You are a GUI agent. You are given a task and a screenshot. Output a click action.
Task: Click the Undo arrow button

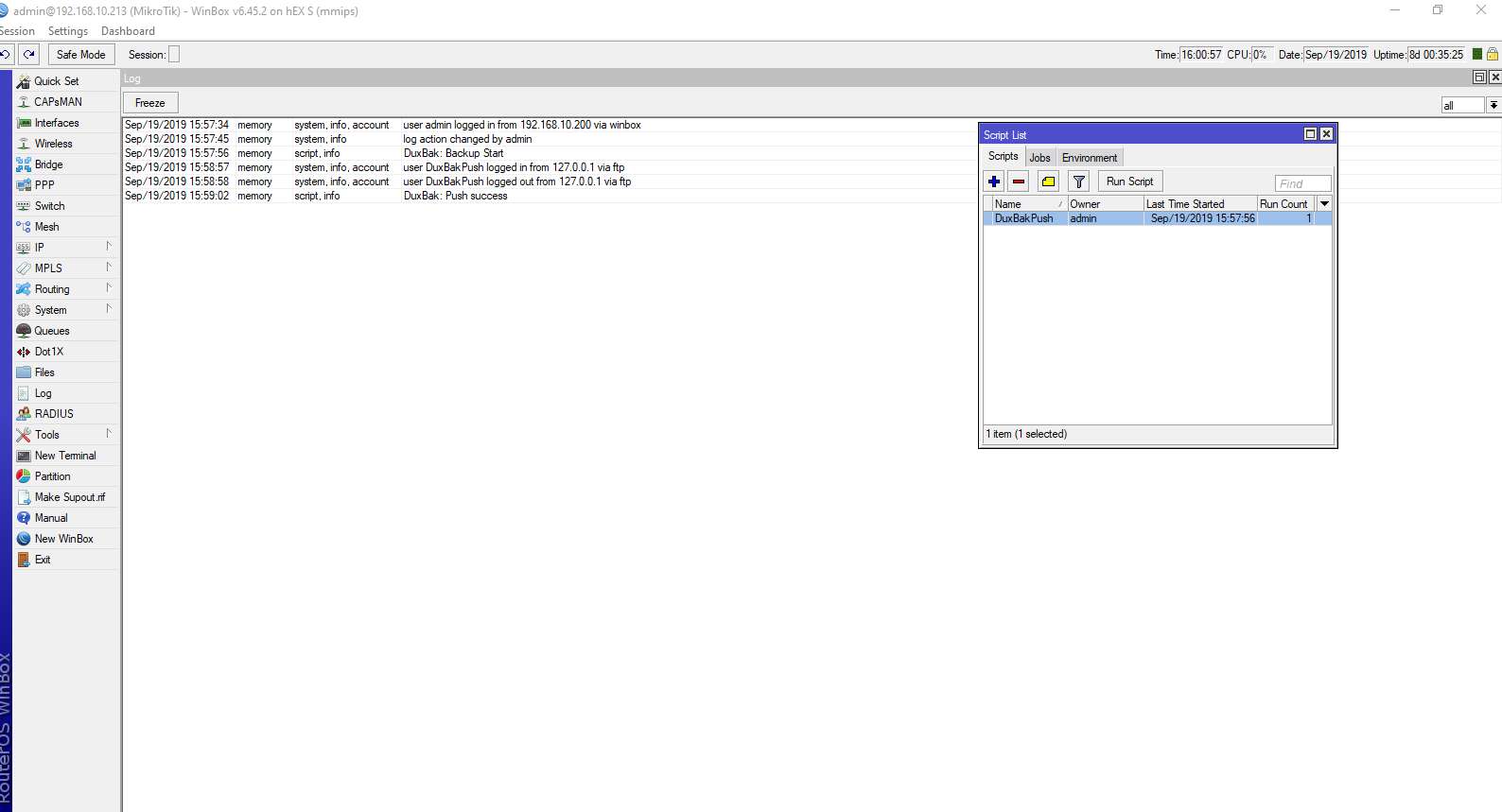point(6,55)
